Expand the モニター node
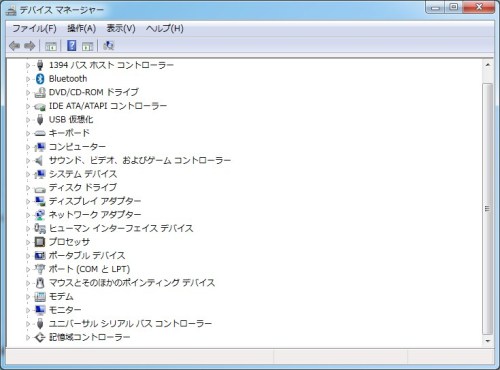Image resolution: width=500 pixels, height=370 pixels. (28, 310)
